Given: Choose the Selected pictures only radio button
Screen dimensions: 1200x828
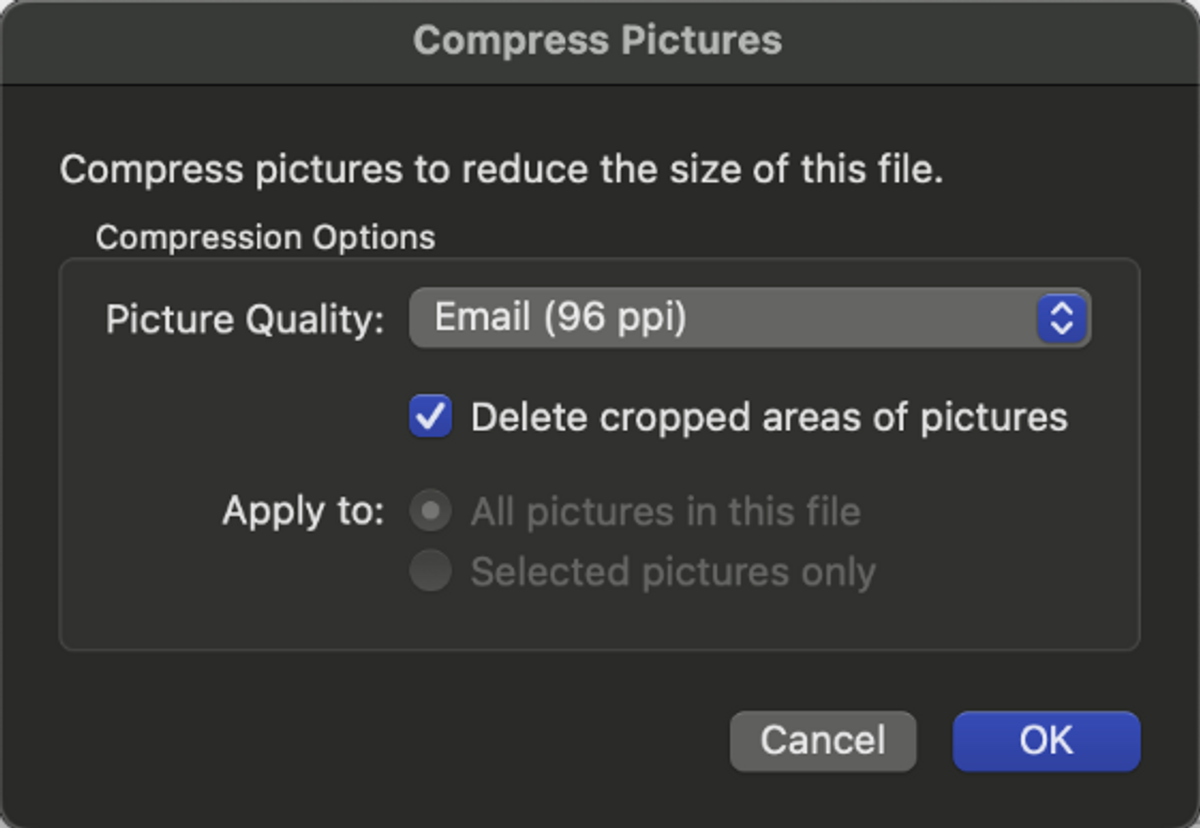Looking at the screenshot, I should 431,572.
